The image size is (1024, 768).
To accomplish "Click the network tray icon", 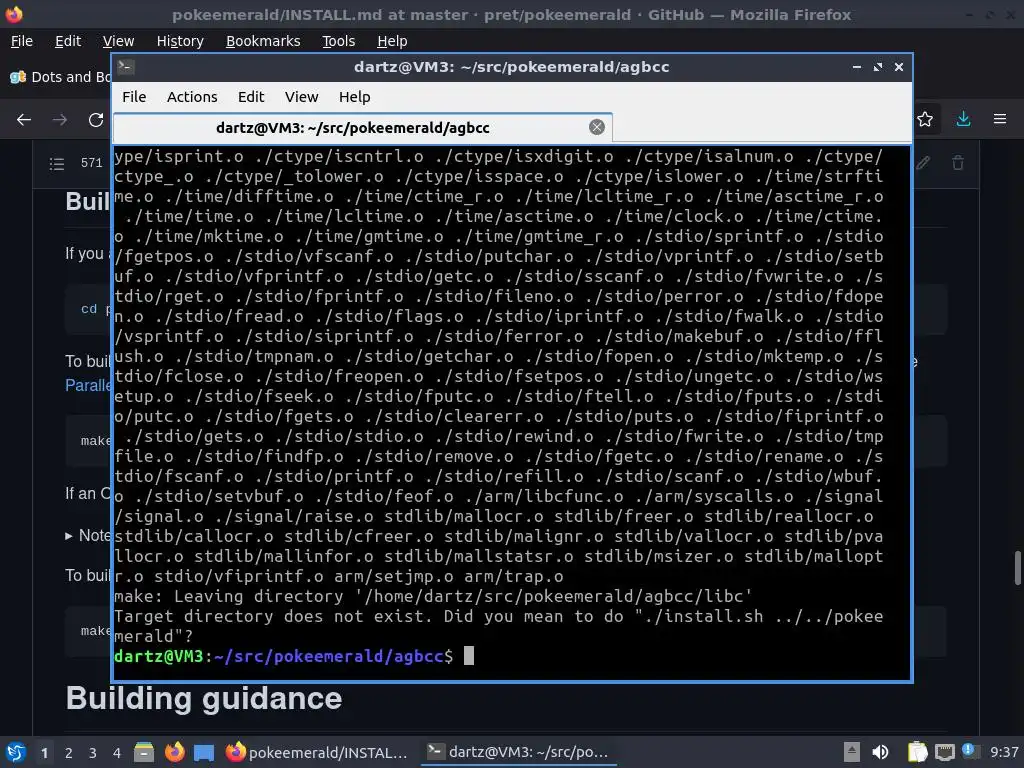I will pos(944,752).
